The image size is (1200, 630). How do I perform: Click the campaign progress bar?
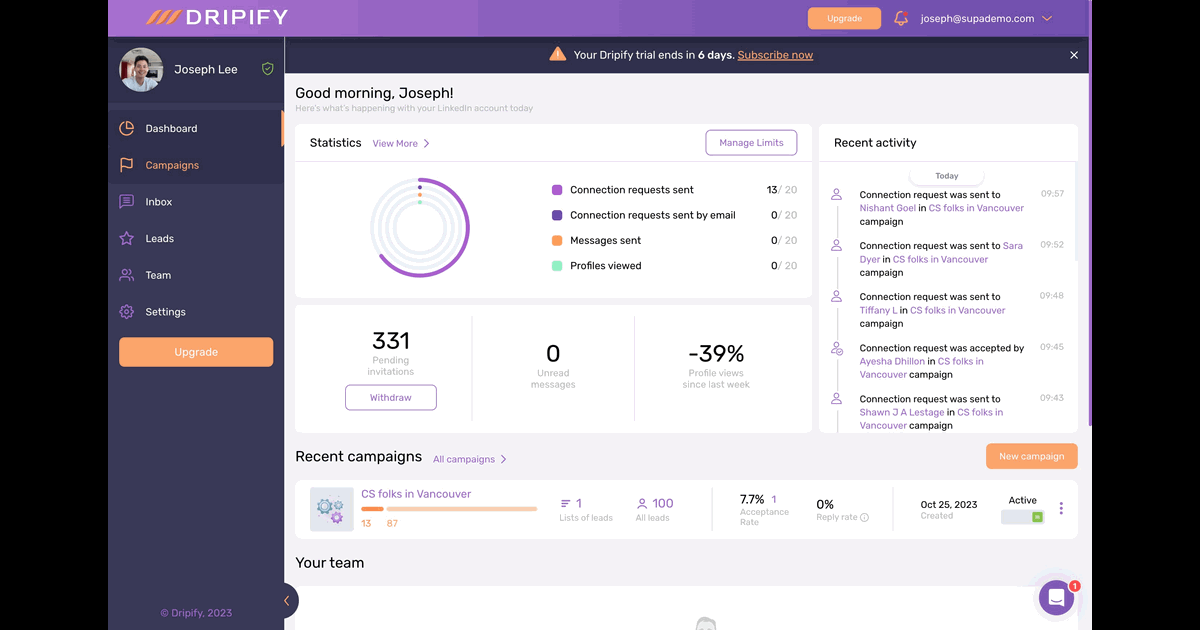pos(449,509)
